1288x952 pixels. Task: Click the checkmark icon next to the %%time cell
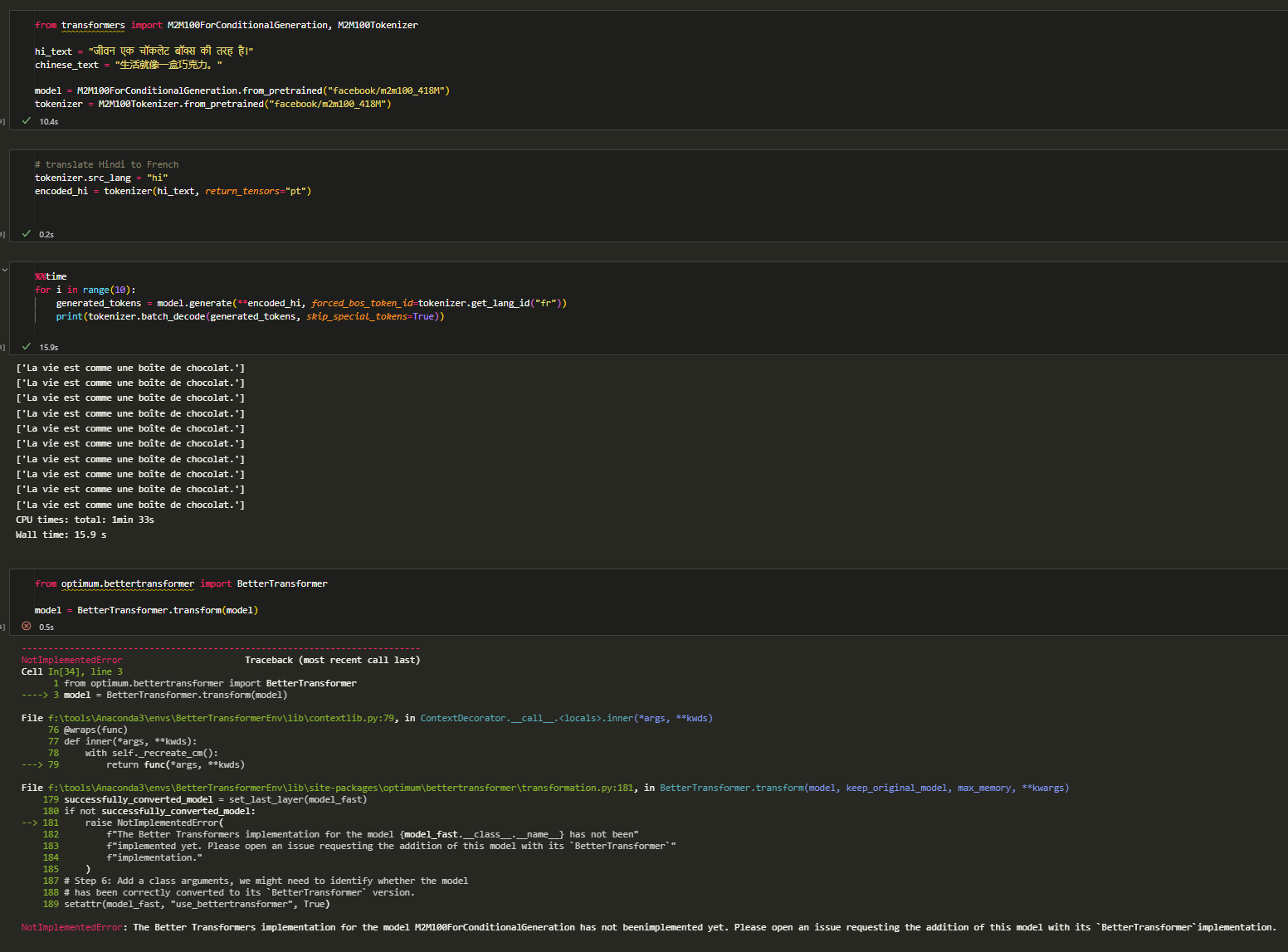click(26, 346)
